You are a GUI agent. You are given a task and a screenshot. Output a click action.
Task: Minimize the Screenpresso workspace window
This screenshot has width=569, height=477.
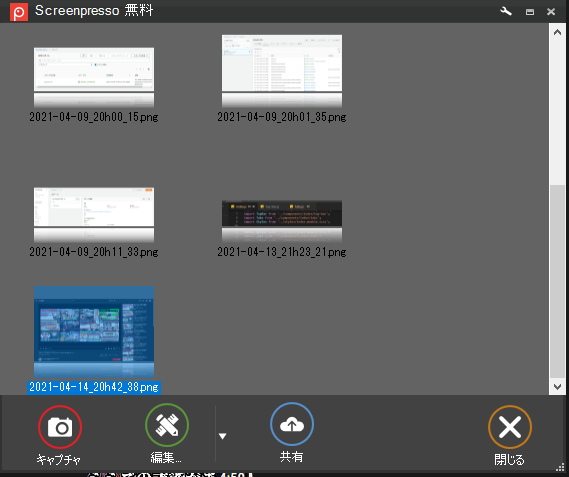pyautogui.click(x=530, y=12)
